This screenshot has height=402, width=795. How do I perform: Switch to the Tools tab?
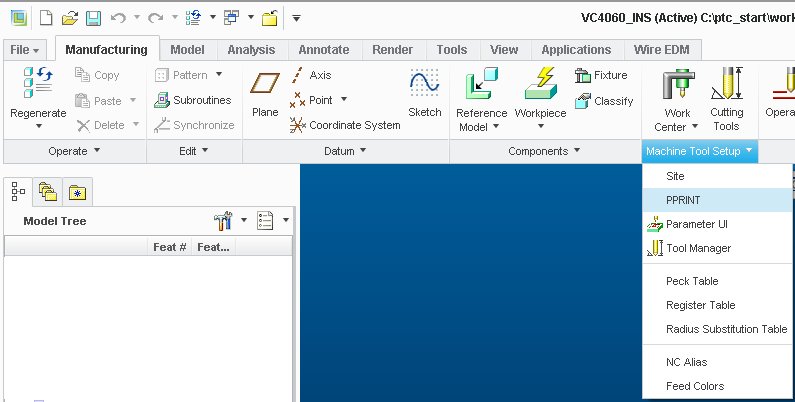(452, 50)
